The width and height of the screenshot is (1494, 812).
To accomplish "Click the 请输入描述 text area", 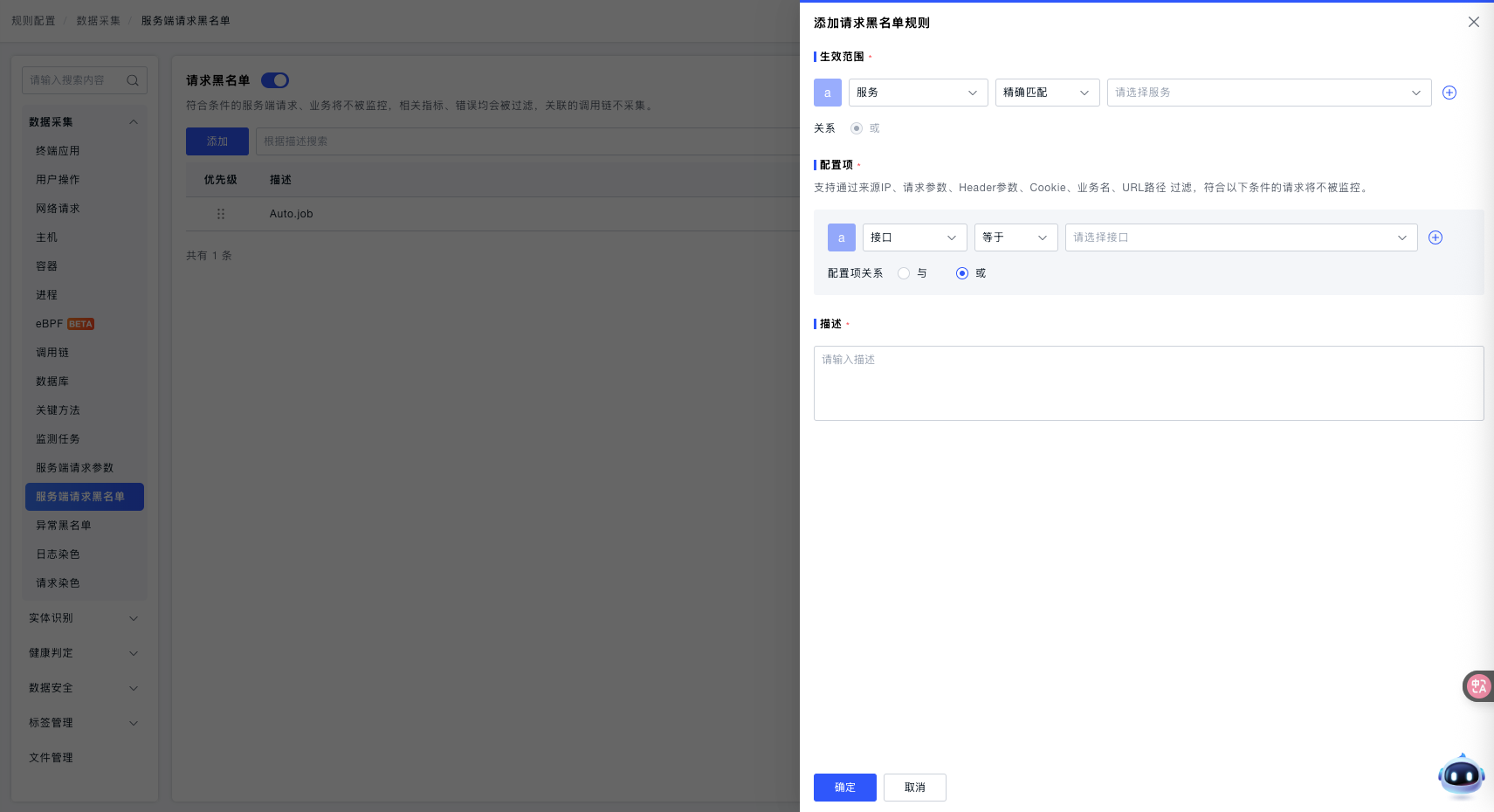I will point(1147,383).
